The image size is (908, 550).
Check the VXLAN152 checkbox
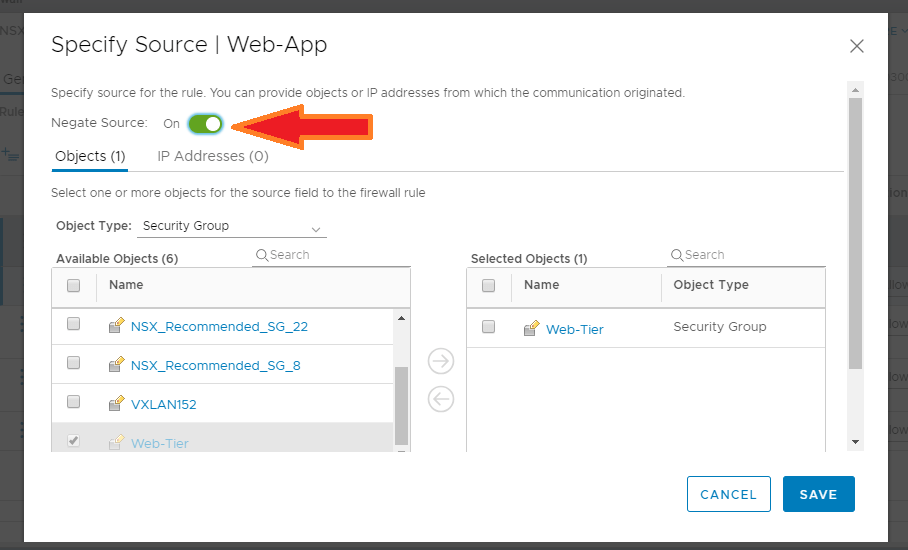pyautogui.click(x=74, y=402)
